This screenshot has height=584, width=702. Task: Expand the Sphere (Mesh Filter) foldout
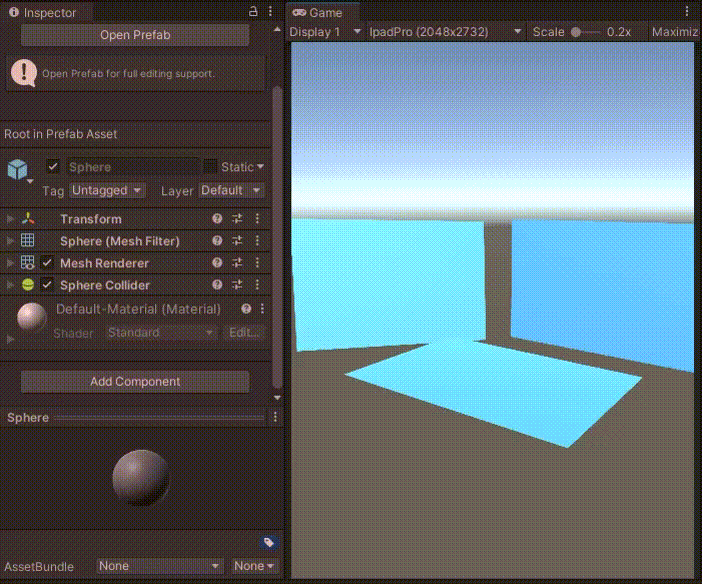click(10, 240)
